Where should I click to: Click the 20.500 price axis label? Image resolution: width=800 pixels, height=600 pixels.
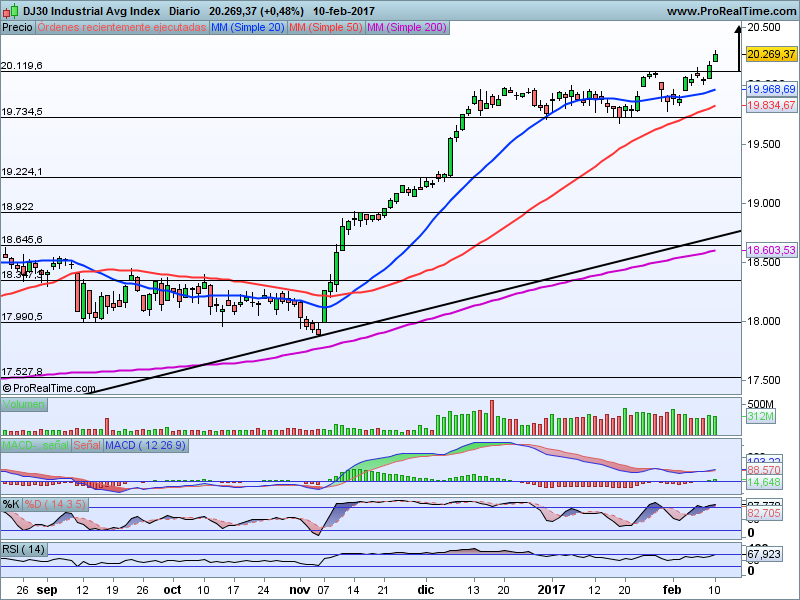764,27
